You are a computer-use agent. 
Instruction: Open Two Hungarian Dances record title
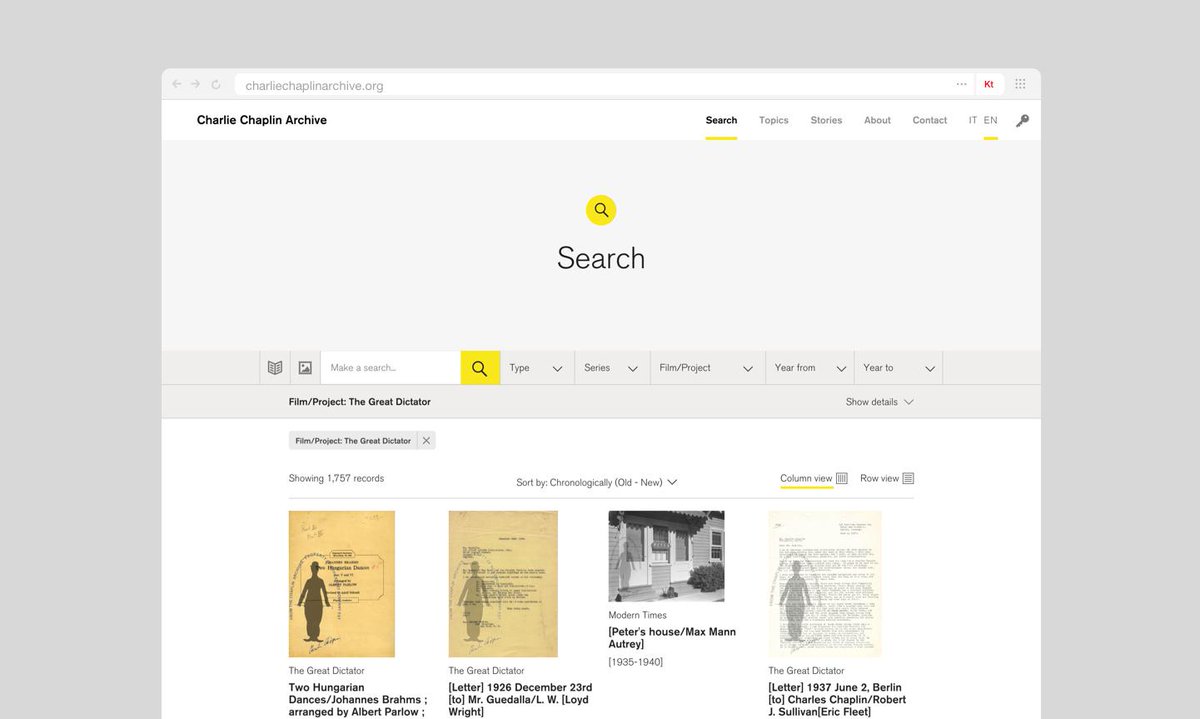[x=358, y=700]
